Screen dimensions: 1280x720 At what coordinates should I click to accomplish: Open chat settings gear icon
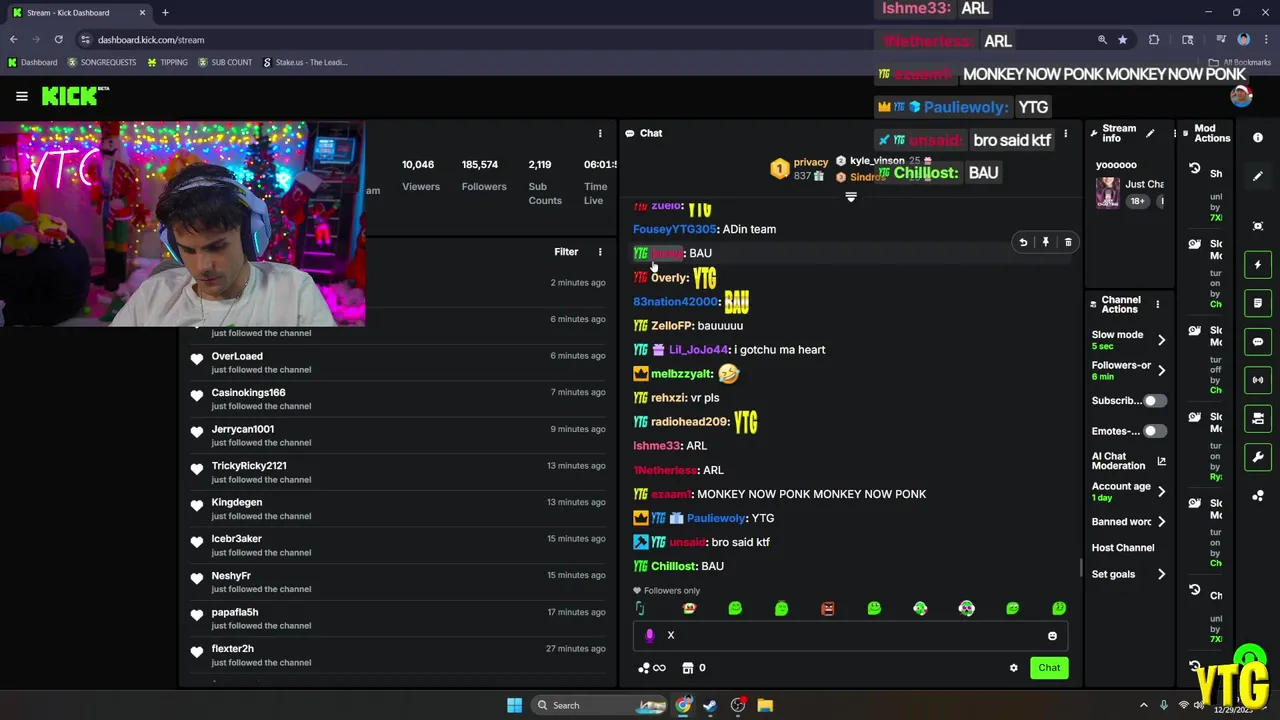(1013, 668)
